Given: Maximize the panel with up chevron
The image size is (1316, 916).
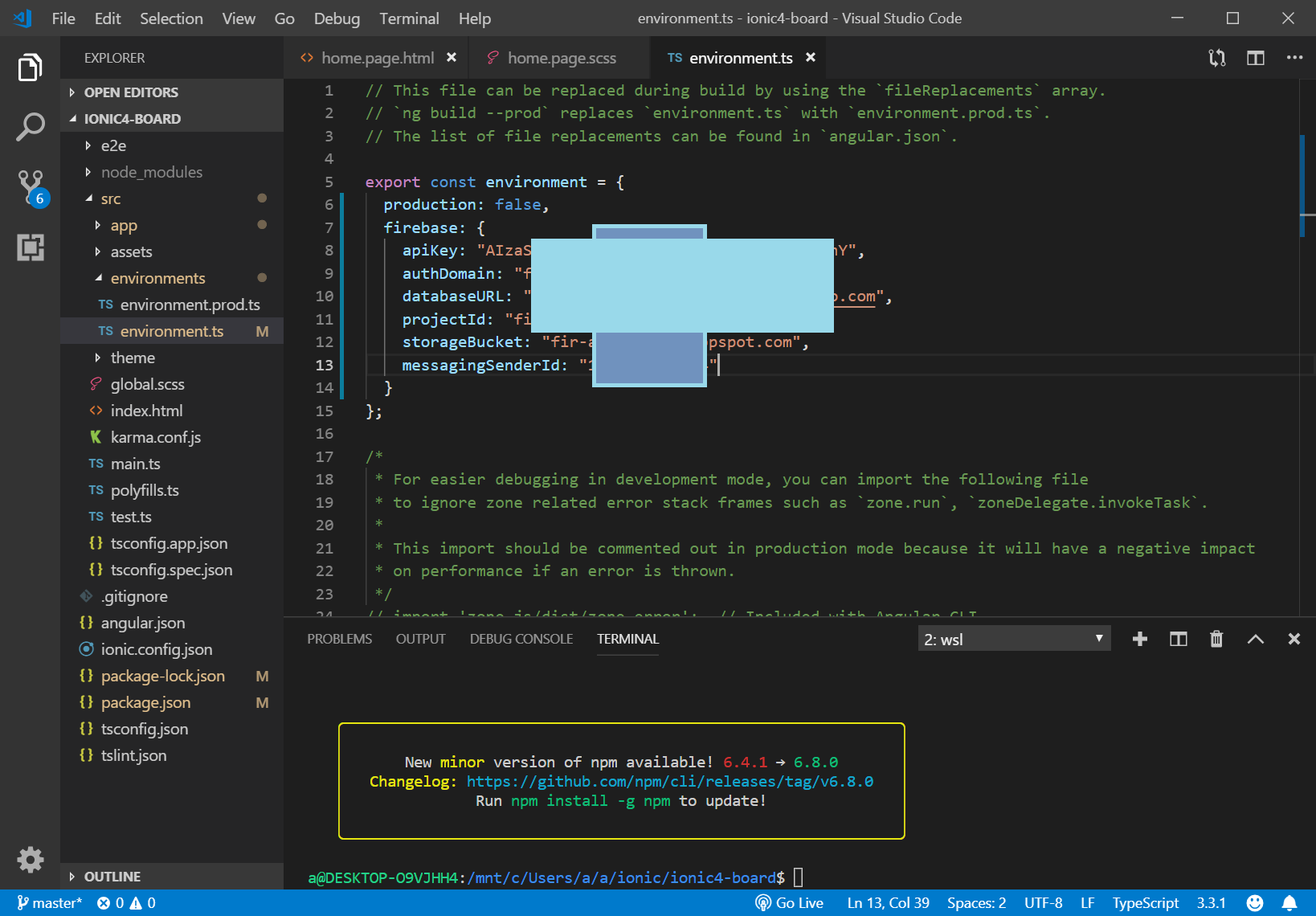Looking at the screenshot, I should pyautogui.click(x=1255, y=639).
